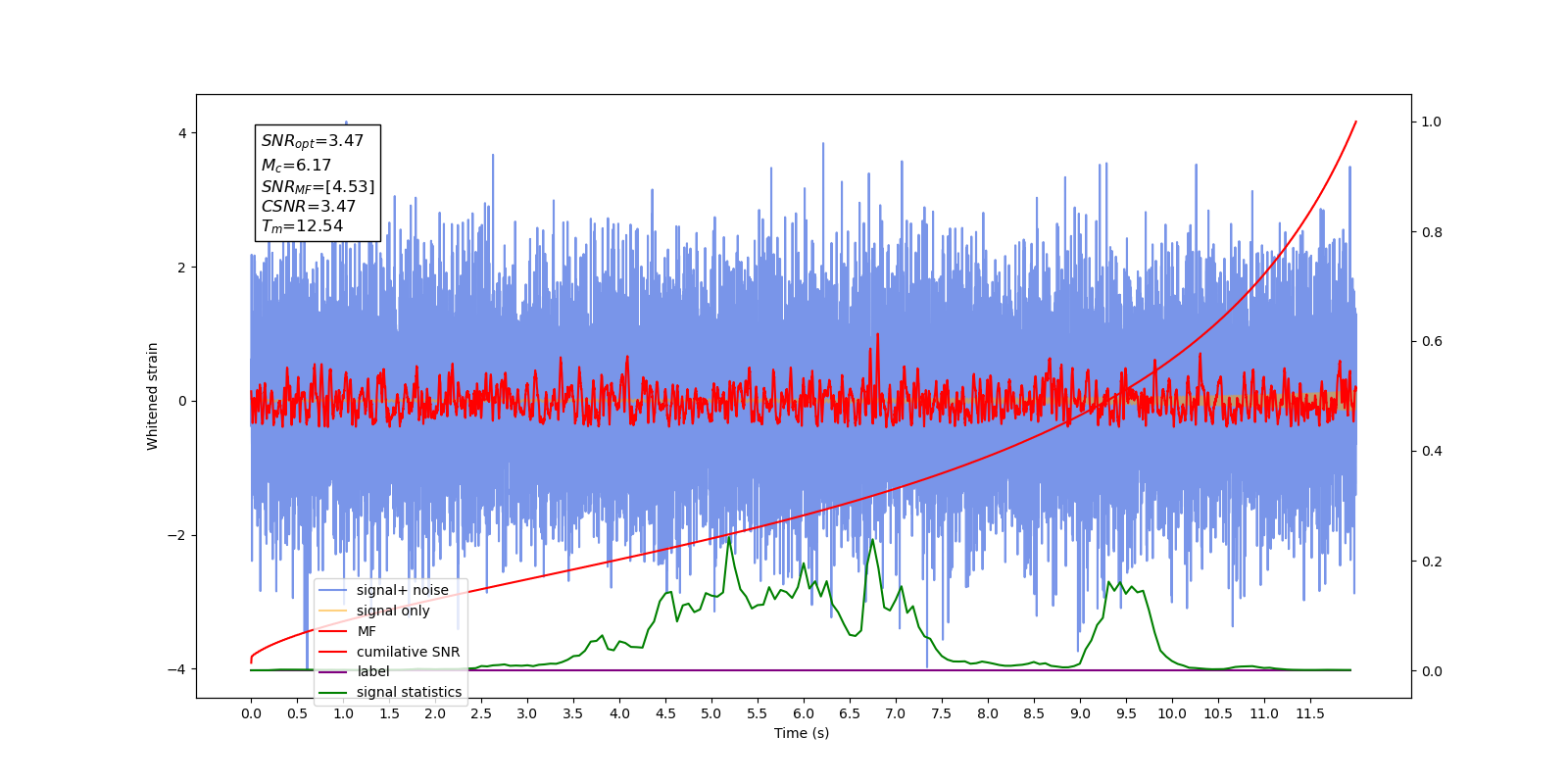This screenshot has height=784, width=1568.
Task: Click the CSNR=3.47 annotation text
Action: click(x=309, y=206)
